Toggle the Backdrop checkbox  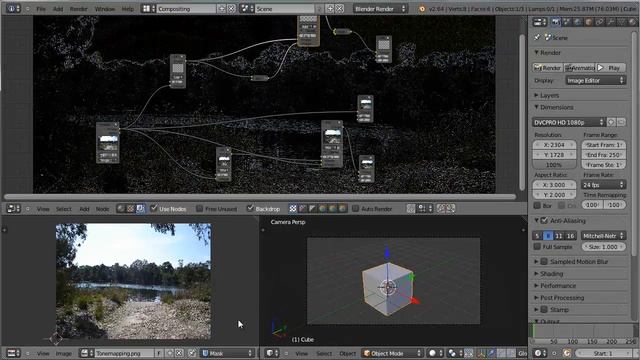click(x=250, y=209)
